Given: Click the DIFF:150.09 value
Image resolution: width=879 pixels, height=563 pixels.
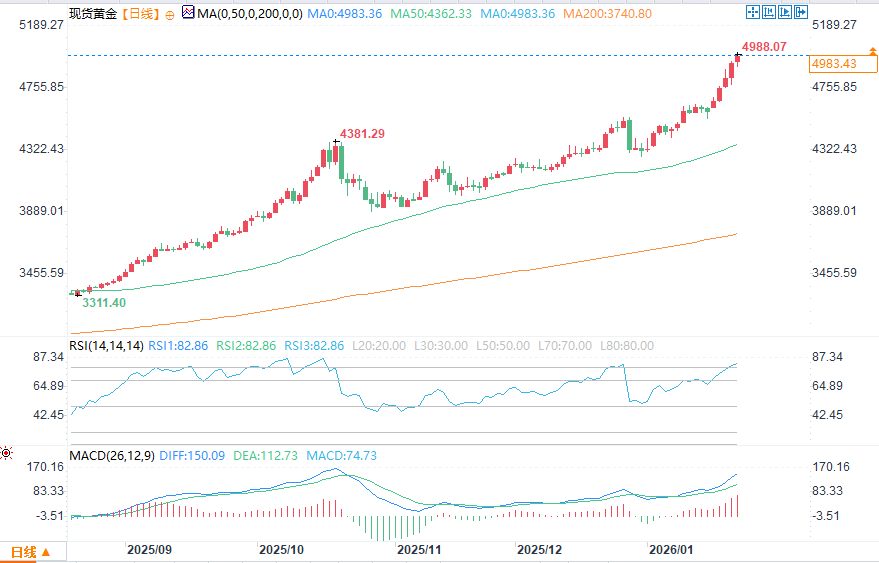Looking at the screenshot, I should click(x=192, y=456).
